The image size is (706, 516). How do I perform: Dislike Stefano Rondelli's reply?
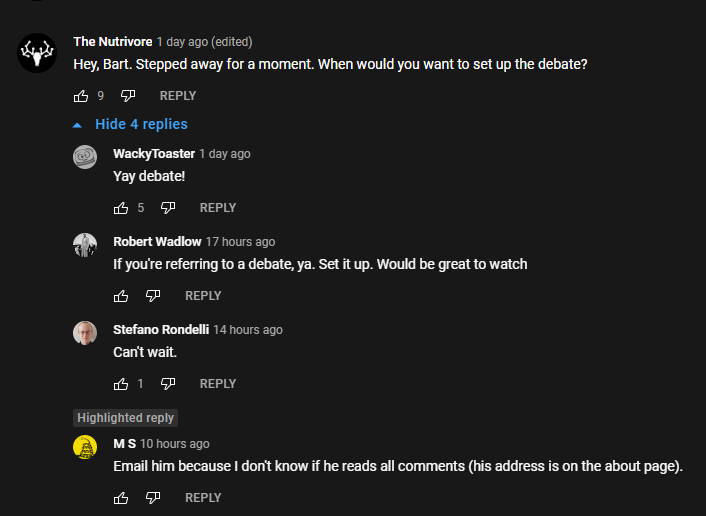coord(168,384)
